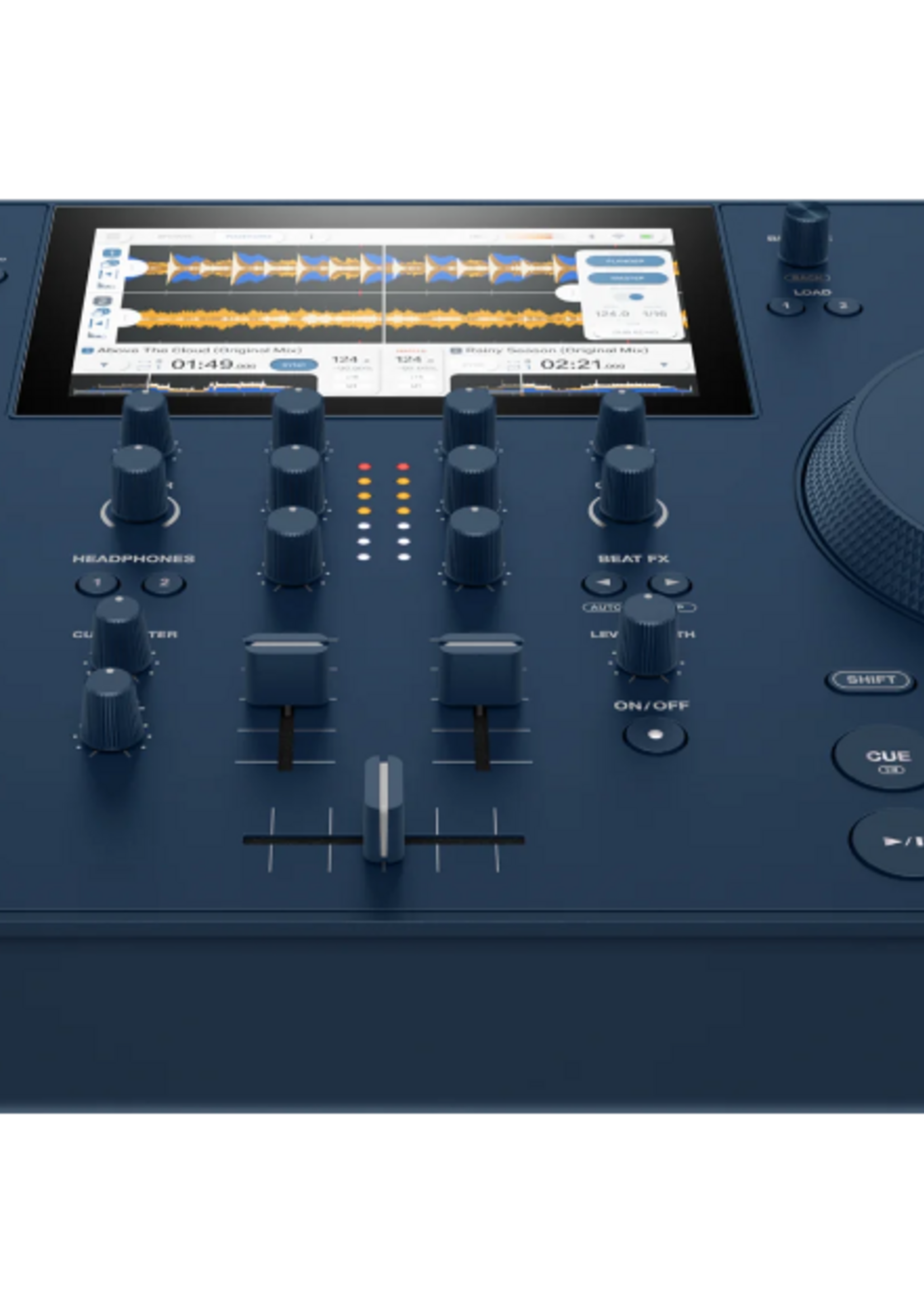Viewport: 924px width, 1294px height.
Task: Tap the green battery icon on touchscreen
Action: [645, 236]
